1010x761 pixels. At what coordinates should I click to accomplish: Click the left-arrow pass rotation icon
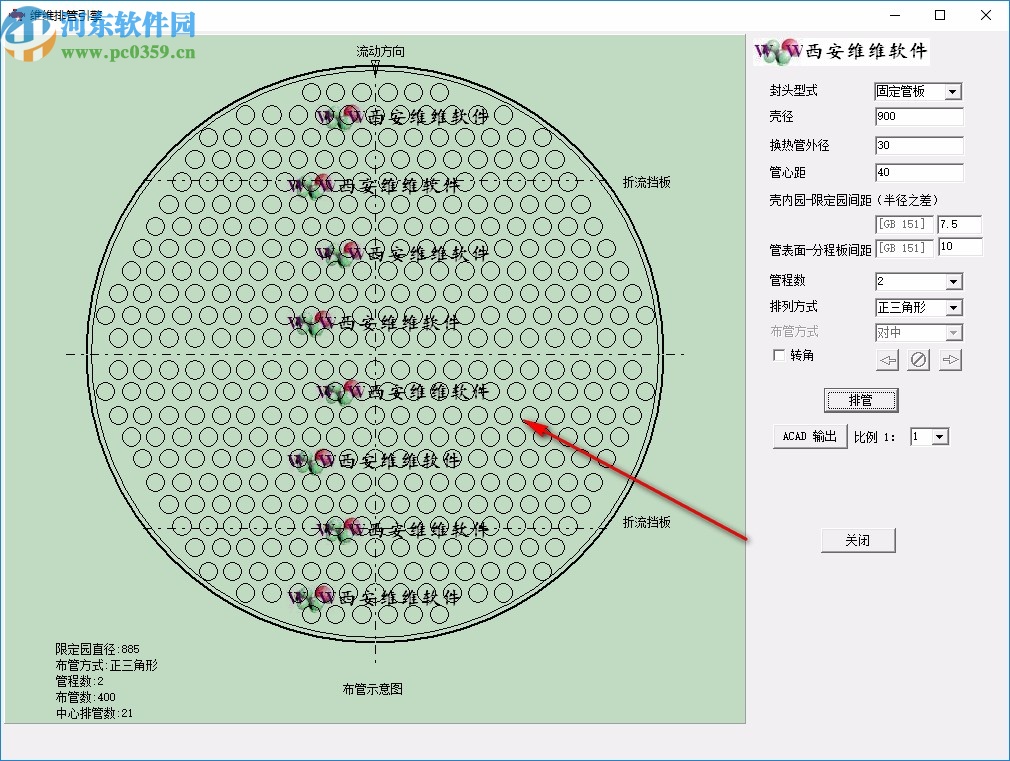coord(887,359)
